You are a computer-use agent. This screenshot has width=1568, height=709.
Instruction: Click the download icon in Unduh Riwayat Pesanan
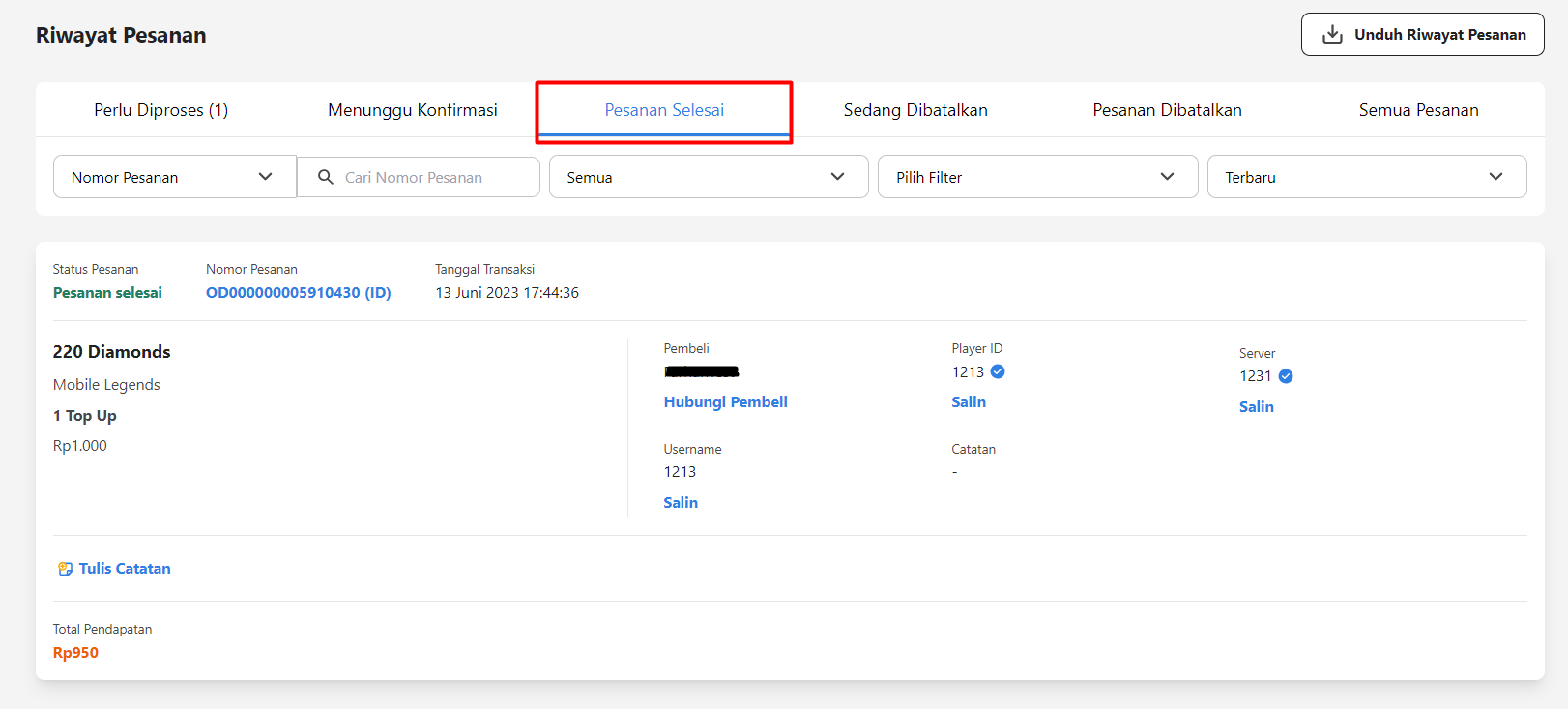(x=1332, y=35)
